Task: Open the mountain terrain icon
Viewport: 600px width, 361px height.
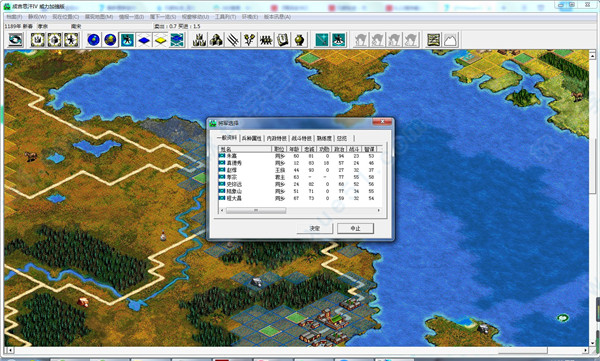Action: pyautogui.click(x=451, y=40)
